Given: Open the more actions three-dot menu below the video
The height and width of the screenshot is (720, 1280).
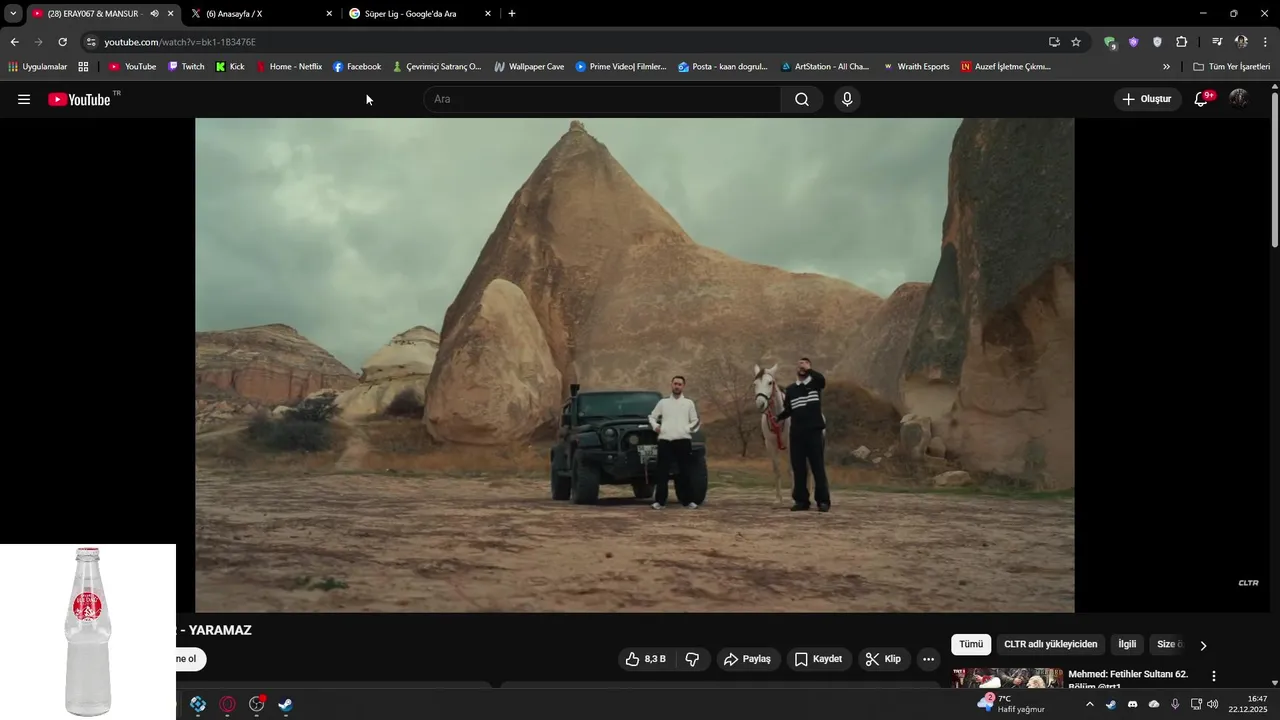Looking at the screenshot, I should tap(928, 659).
